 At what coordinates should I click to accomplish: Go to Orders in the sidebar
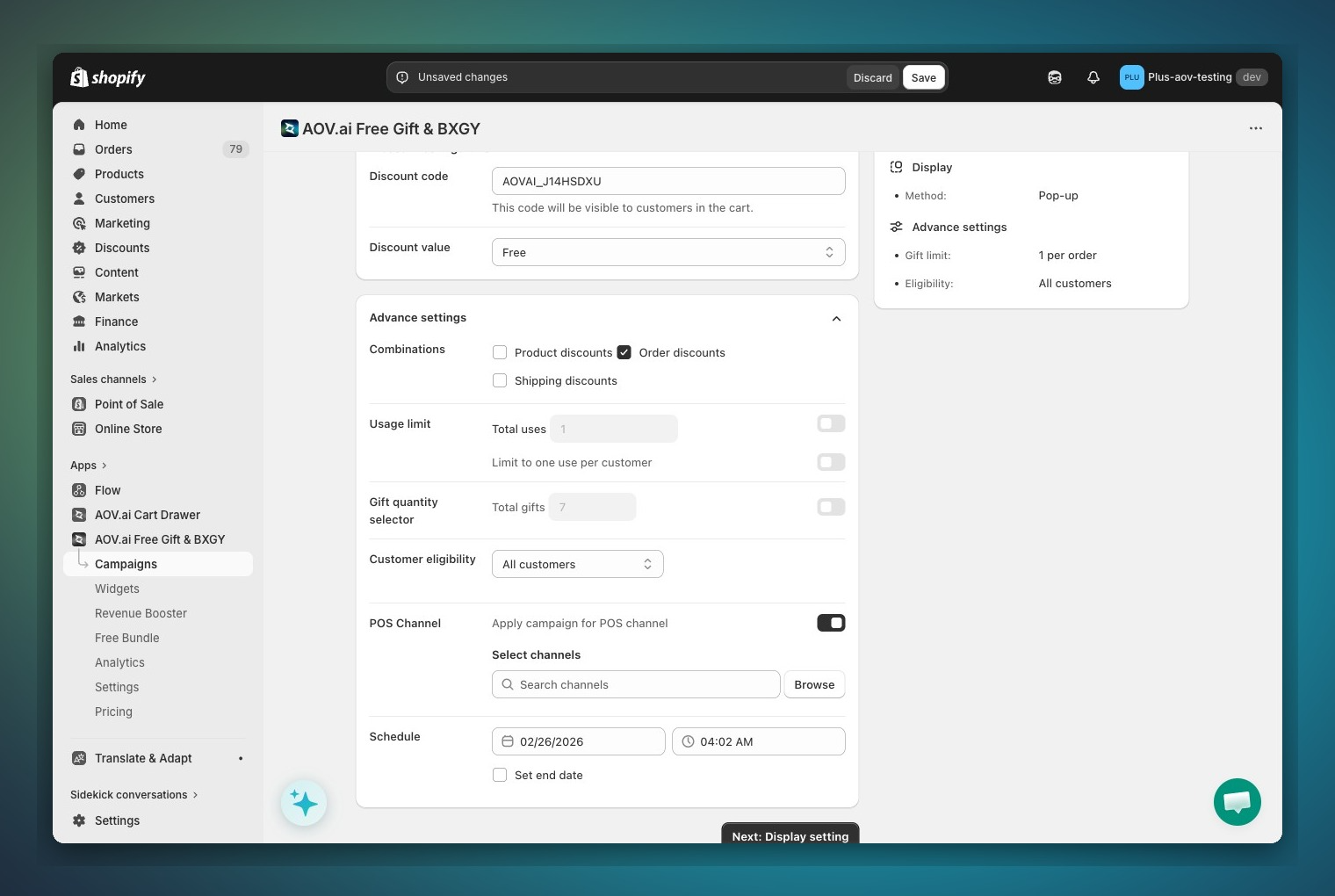coord(113,149)
